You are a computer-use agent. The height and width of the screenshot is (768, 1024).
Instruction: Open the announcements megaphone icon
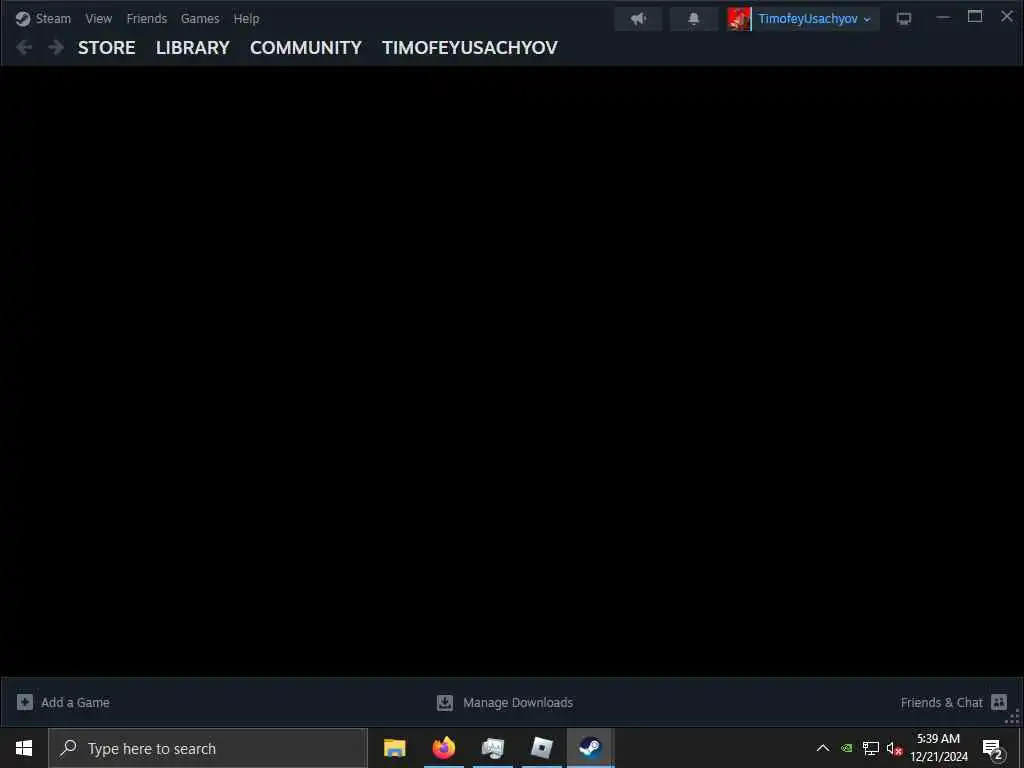pos(638,19)
